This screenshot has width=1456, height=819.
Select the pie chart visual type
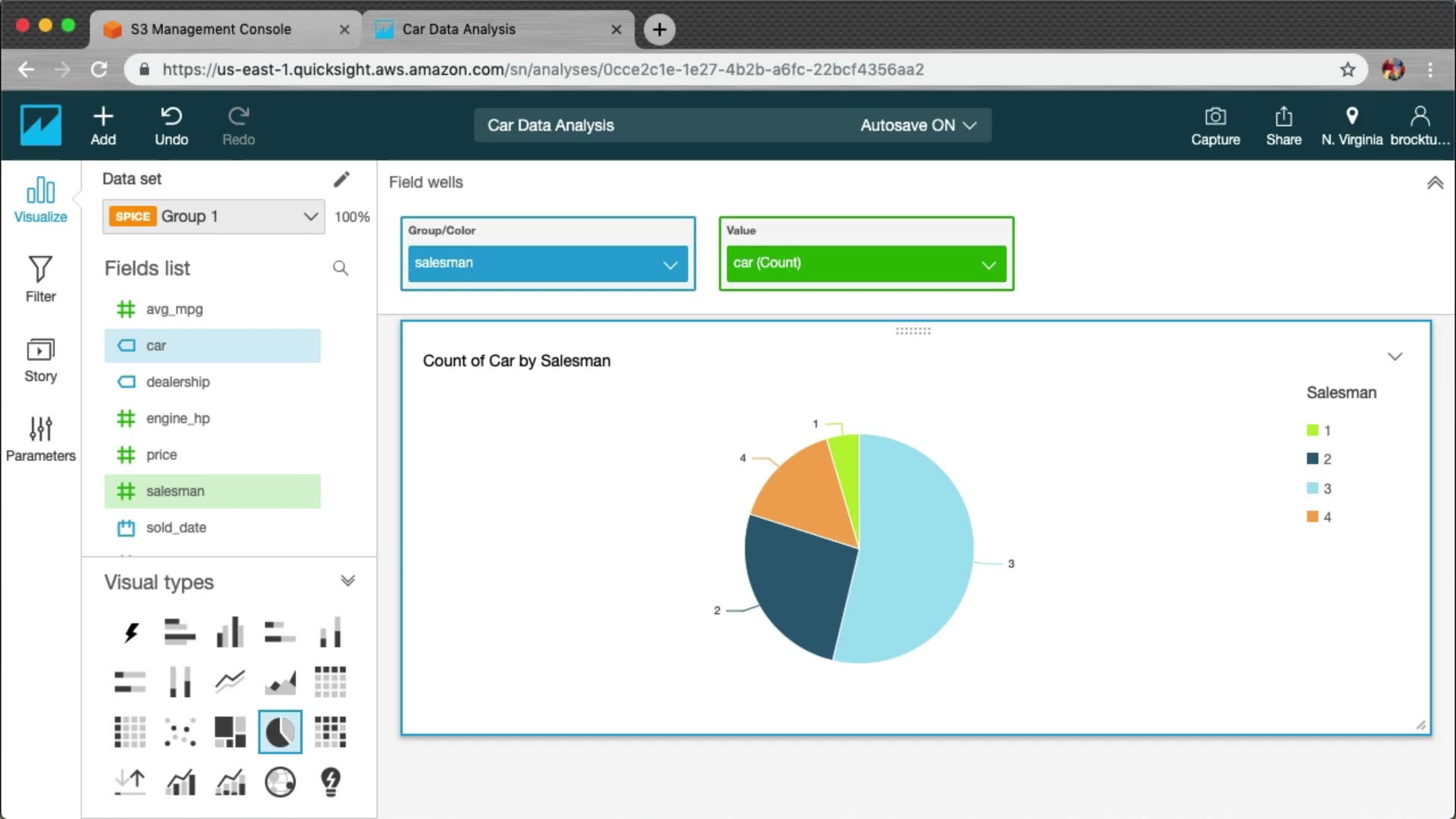[280, 732]
